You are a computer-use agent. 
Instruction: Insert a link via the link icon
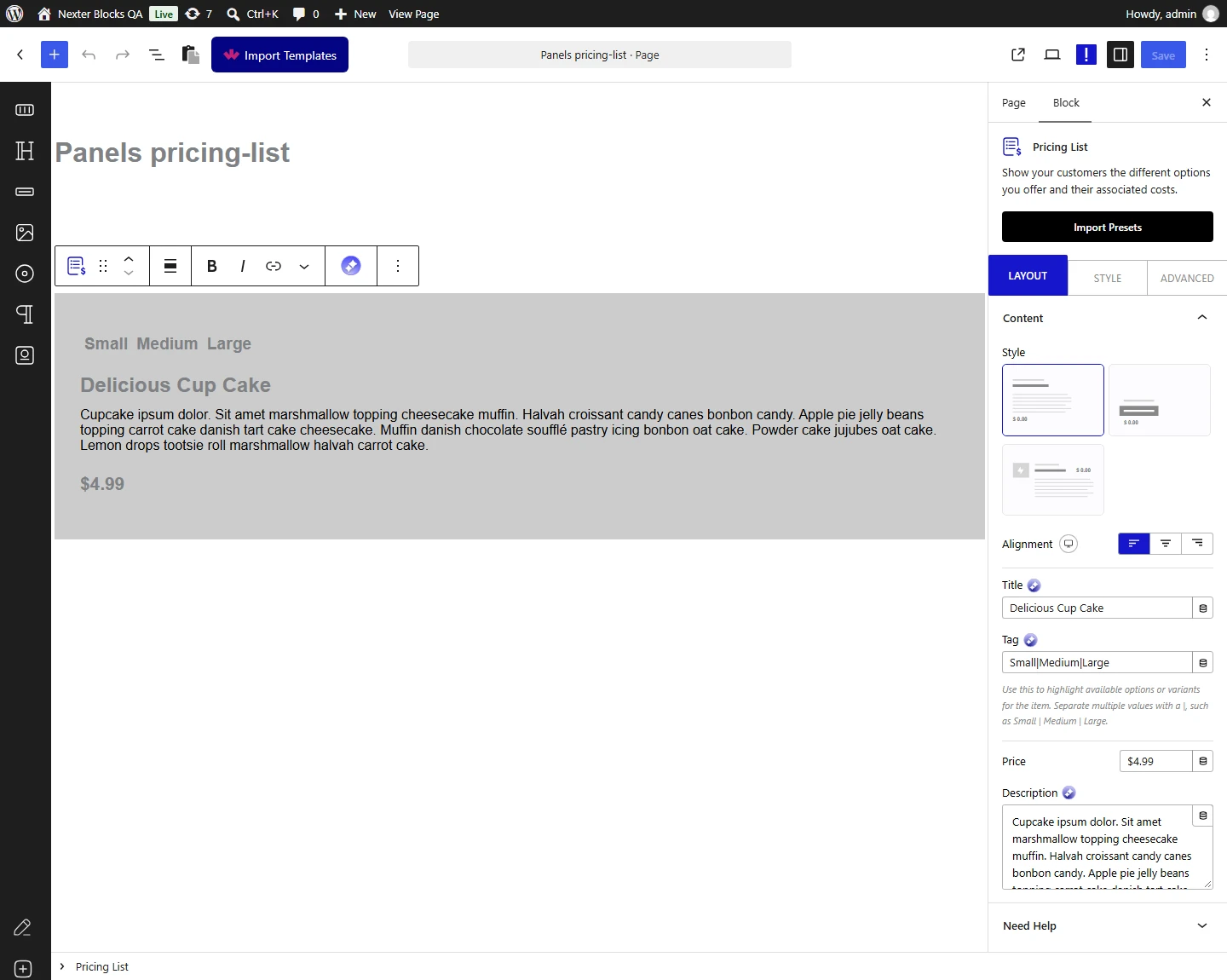(274, 266)
